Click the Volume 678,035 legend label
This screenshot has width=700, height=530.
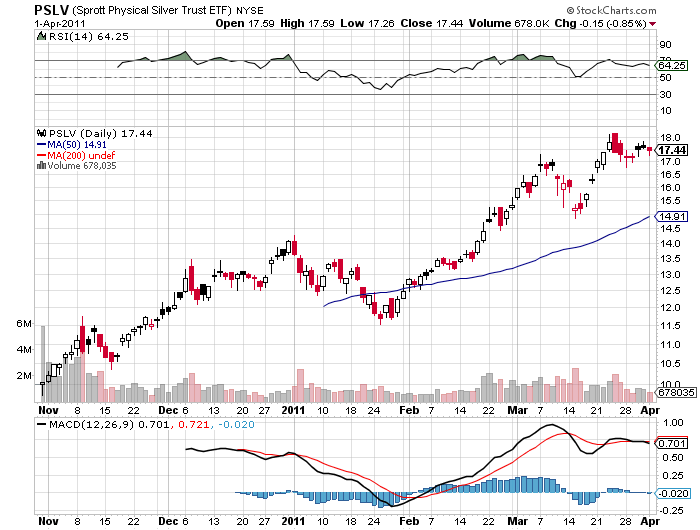(82, 166)
